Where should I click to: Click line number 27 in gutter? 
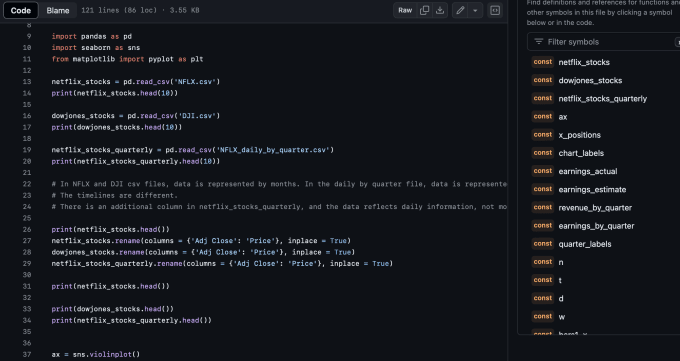coord(27,241)
